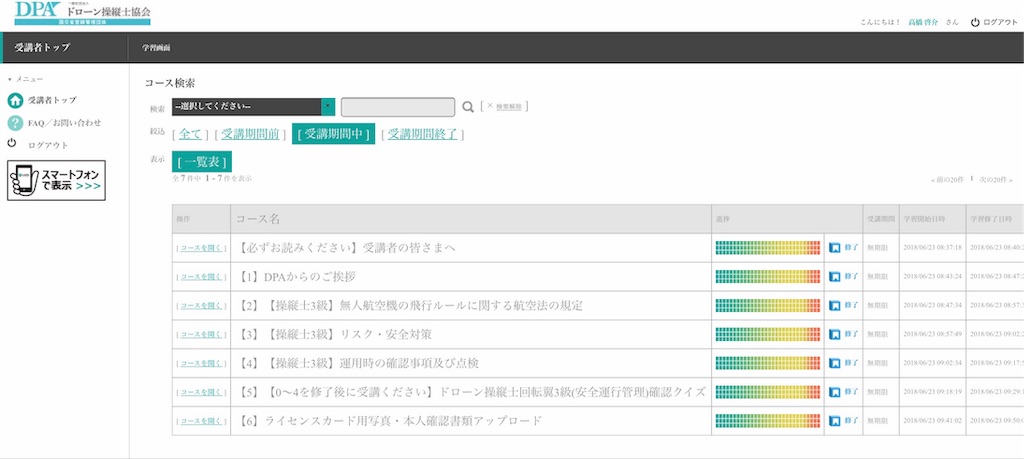
Task: Select the 受講期間中 filter
Action: tap(333, 134)
